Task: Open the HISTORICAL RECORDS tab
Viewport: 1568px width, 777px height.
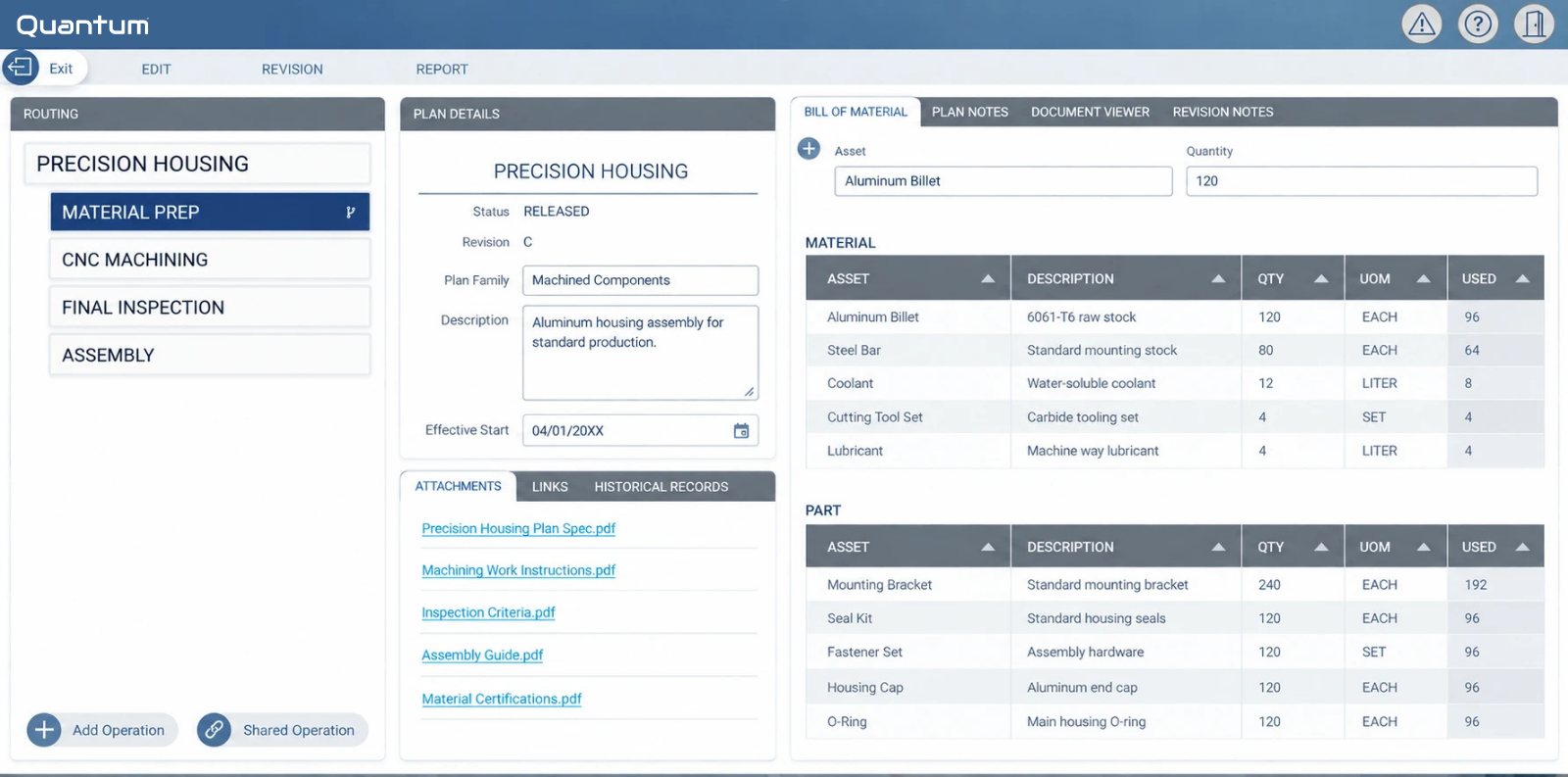Action: click(x=661, y=487)
